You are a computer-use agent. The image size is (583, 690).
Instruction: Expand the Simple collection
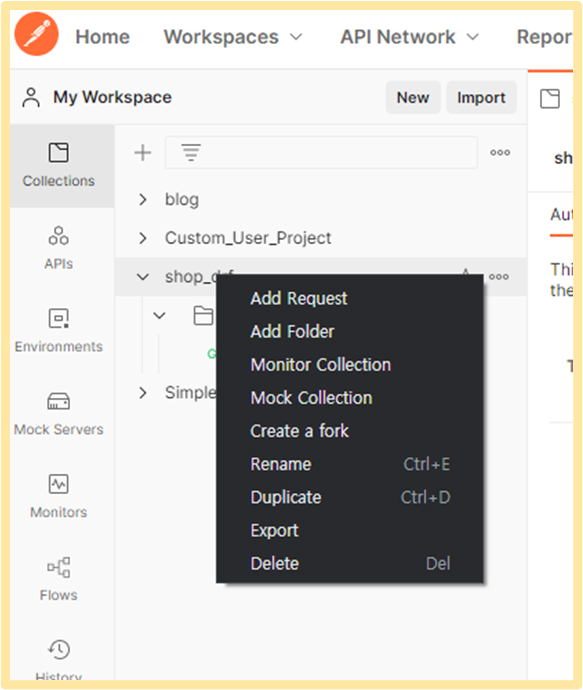[x=143, y=393]
